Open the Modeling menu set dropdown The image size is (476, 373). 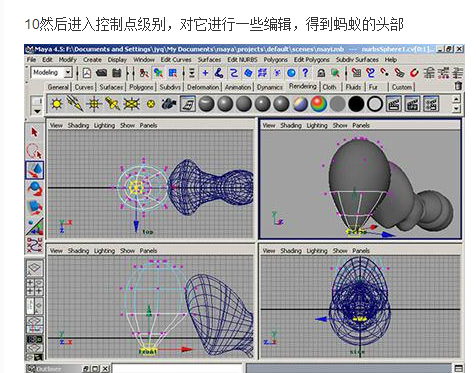pyautogui.click(x=51, y=73)
